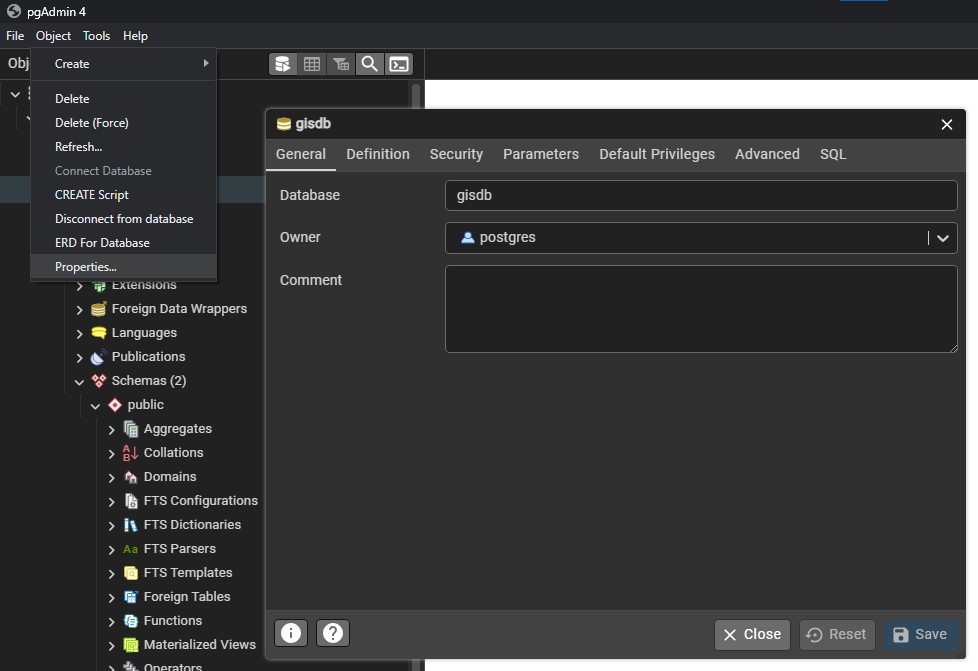The image size is (978, 671).
Task: Open the Default Privileges tab
Action: [657, 154]
